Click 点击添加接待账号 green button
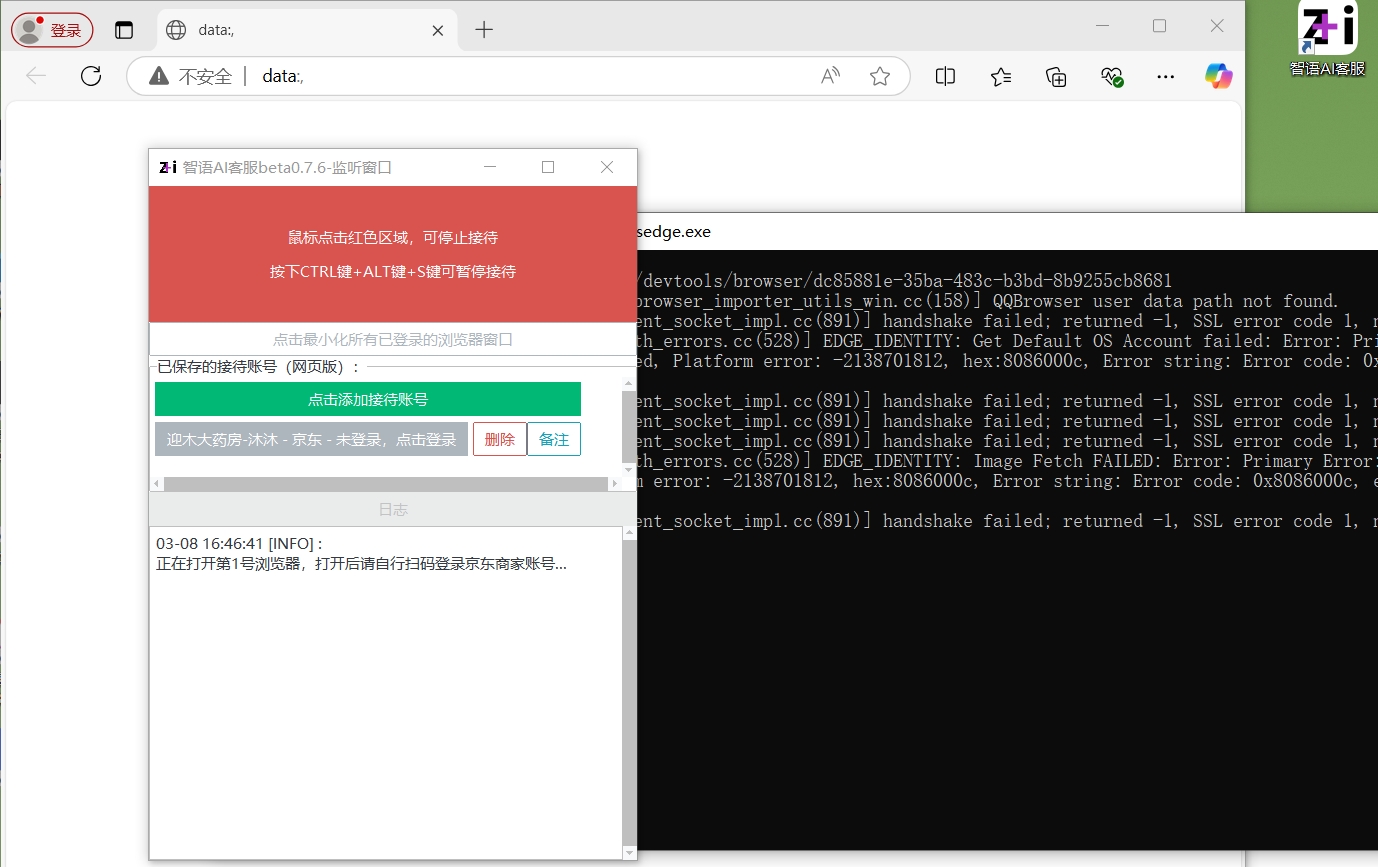Image resolution: width=1378 pixels, height=867 pixels. (367, 399)
